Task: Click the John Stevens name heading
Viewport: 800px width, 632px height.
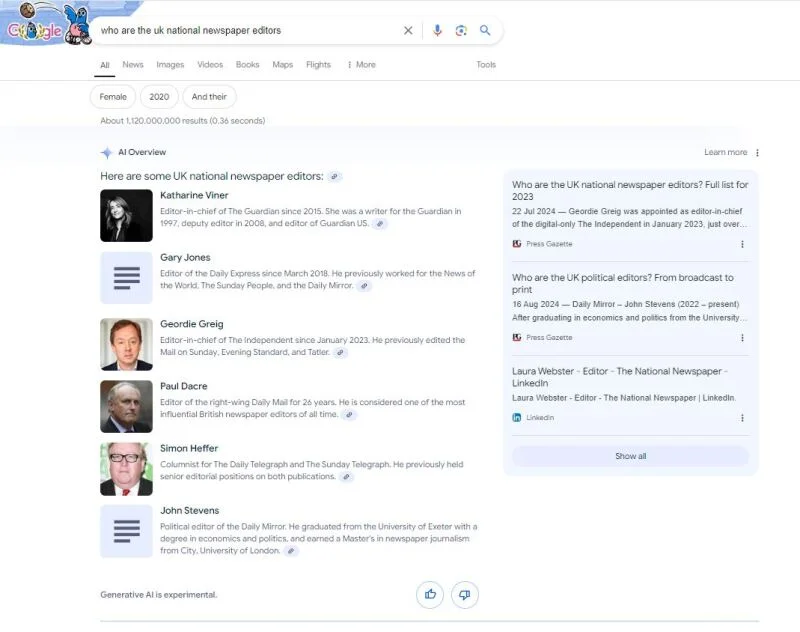Action: [189, 511]
